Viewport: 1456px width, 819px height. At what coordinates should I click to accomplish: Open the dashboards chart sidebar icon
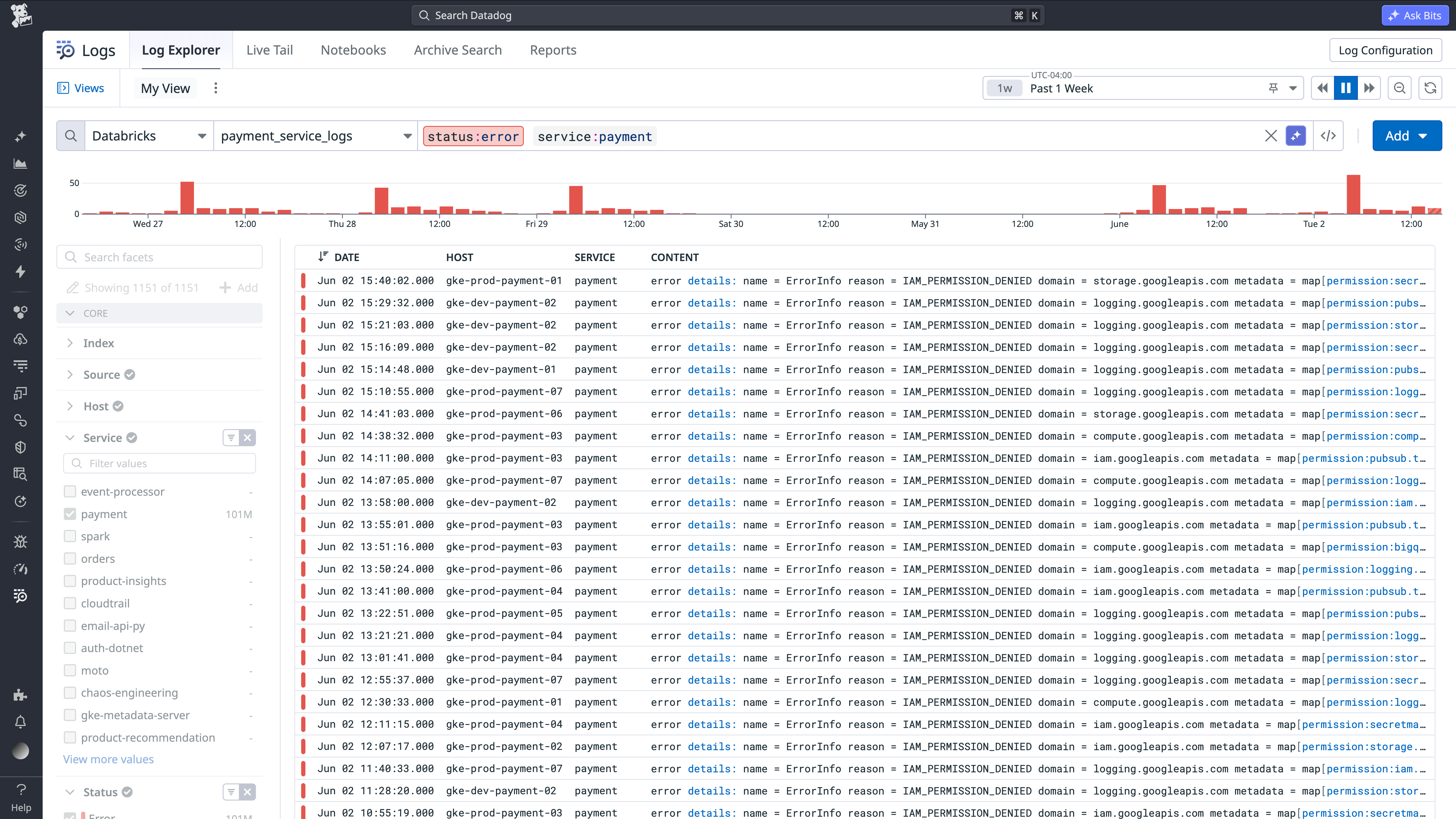[20, 163]
